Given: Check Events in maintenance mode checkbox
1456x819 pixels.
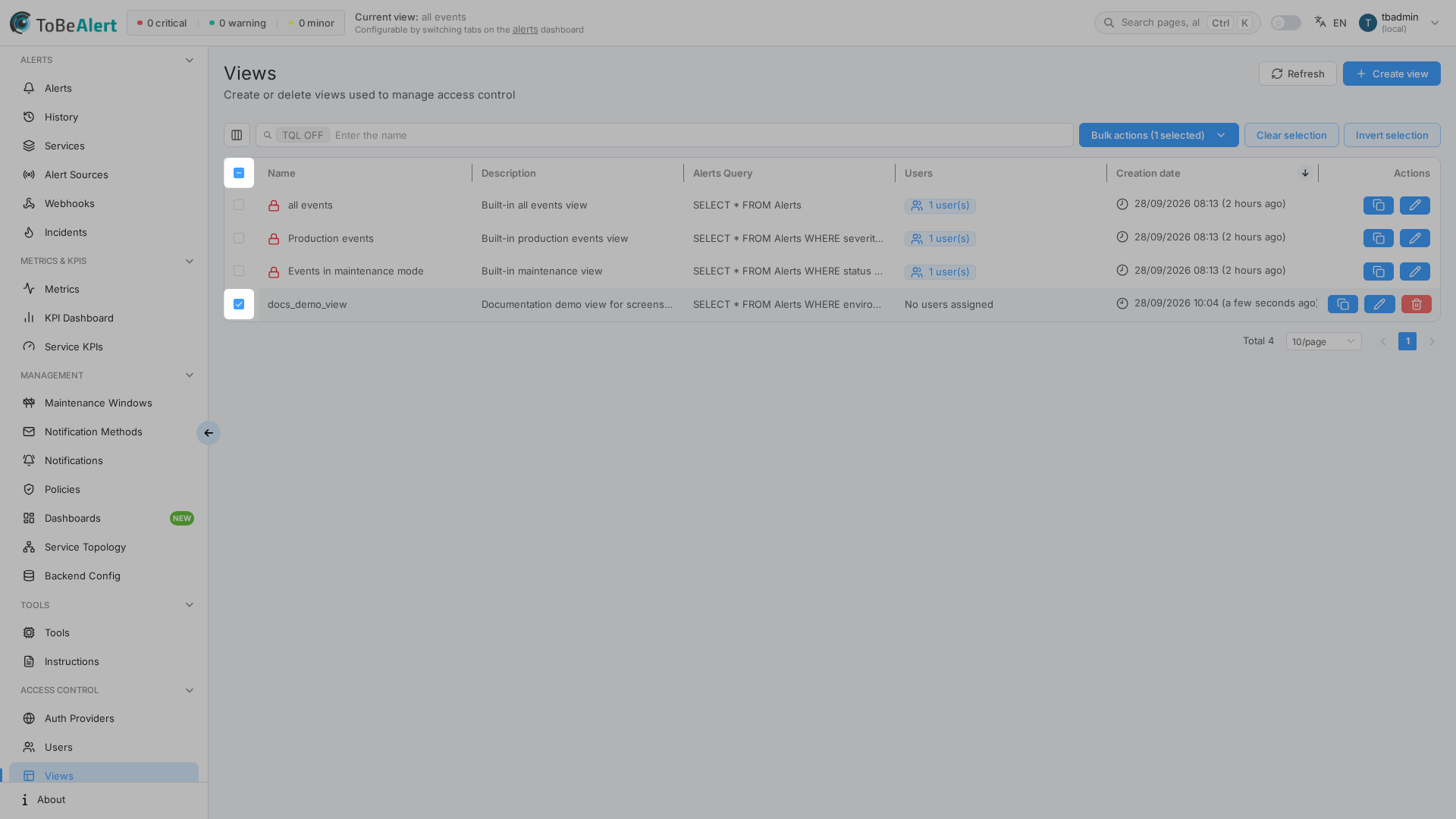Looking at the screenshot, I should [239, 271].
